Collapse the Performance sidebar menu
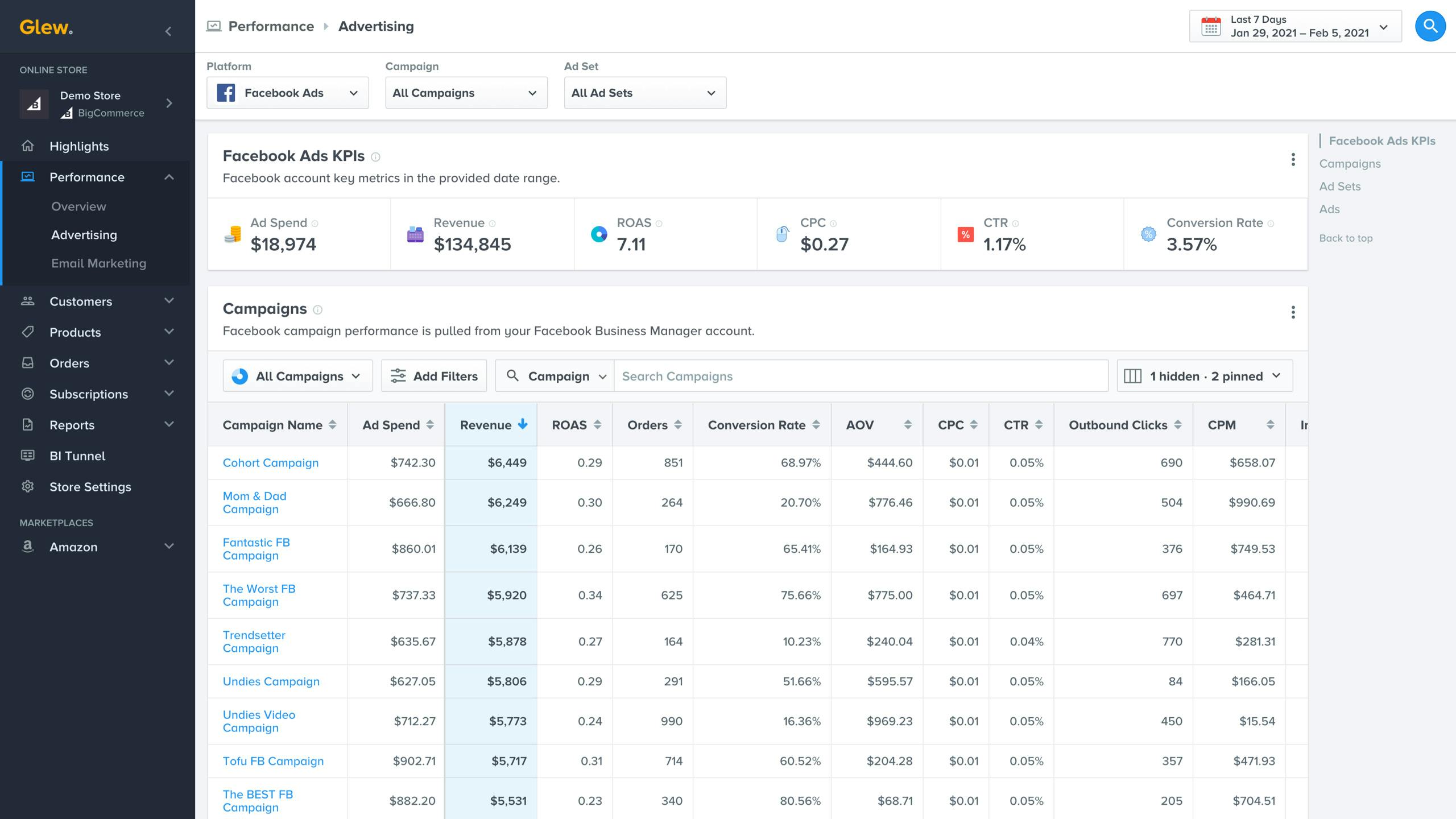The width and height of the screenshot is (1456, 819). [x=169, y=177]
